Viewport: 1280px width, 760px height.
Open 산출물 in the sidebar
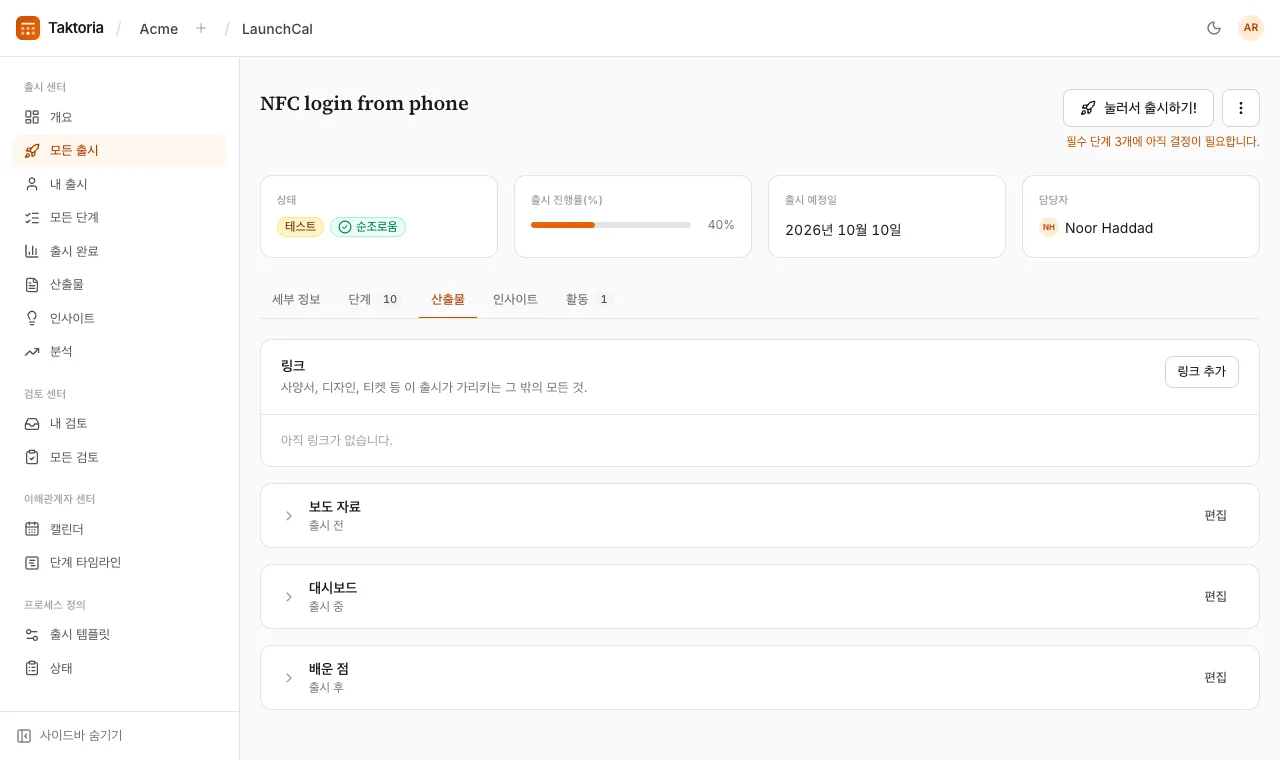119,284
